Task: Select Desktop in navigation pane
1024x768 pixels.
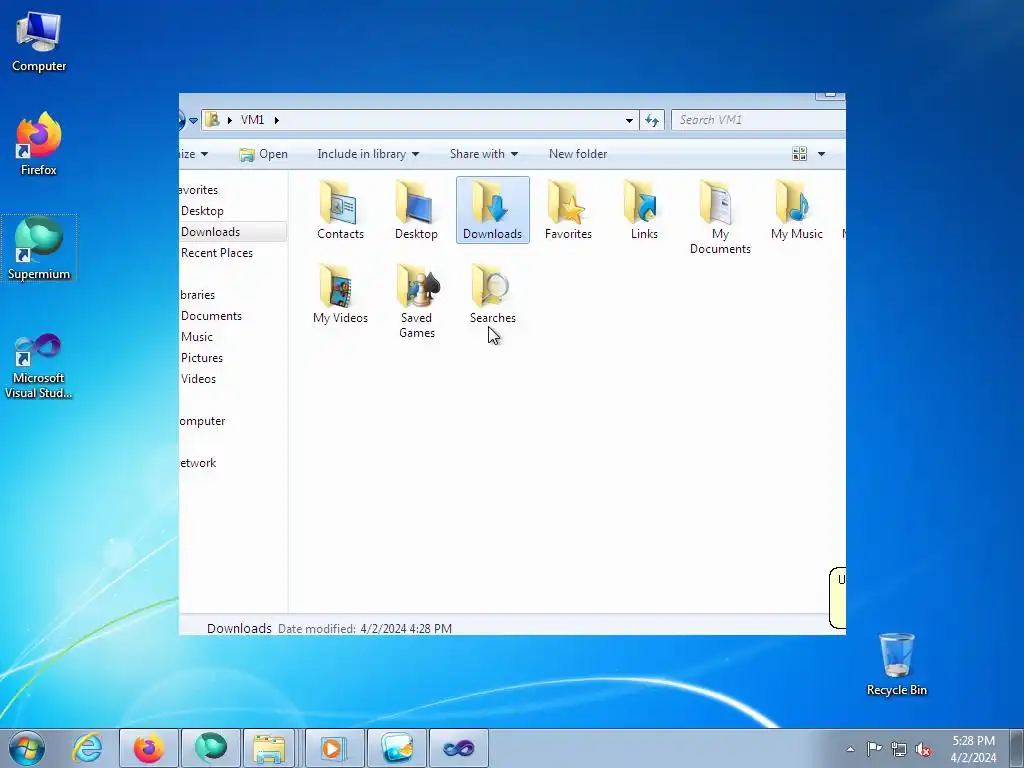Action: (202, 211)
